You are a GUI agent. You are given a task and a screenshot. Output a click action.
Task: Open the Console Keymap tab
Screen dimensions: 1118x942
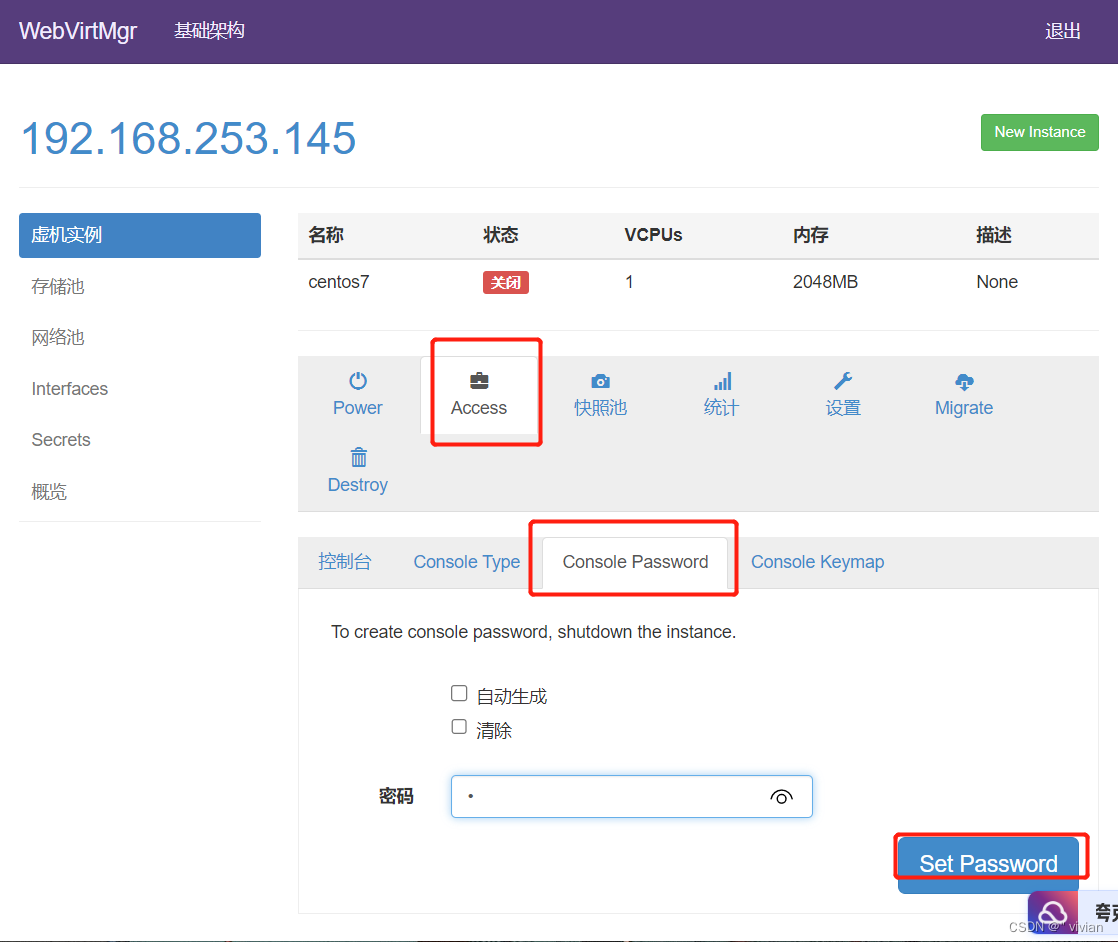(818, 562)
